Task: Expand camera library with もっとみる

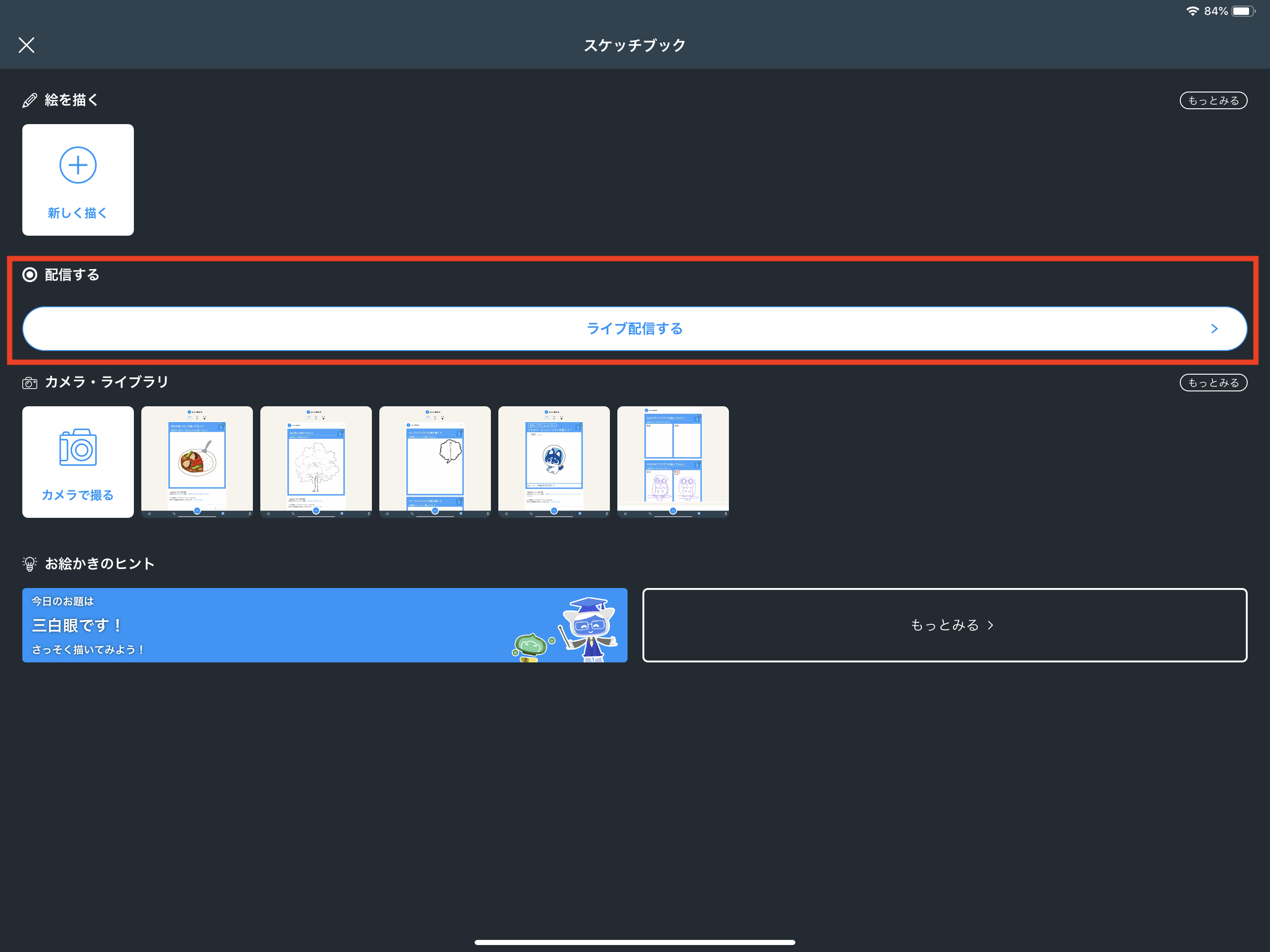Action: click(1213, 383)
